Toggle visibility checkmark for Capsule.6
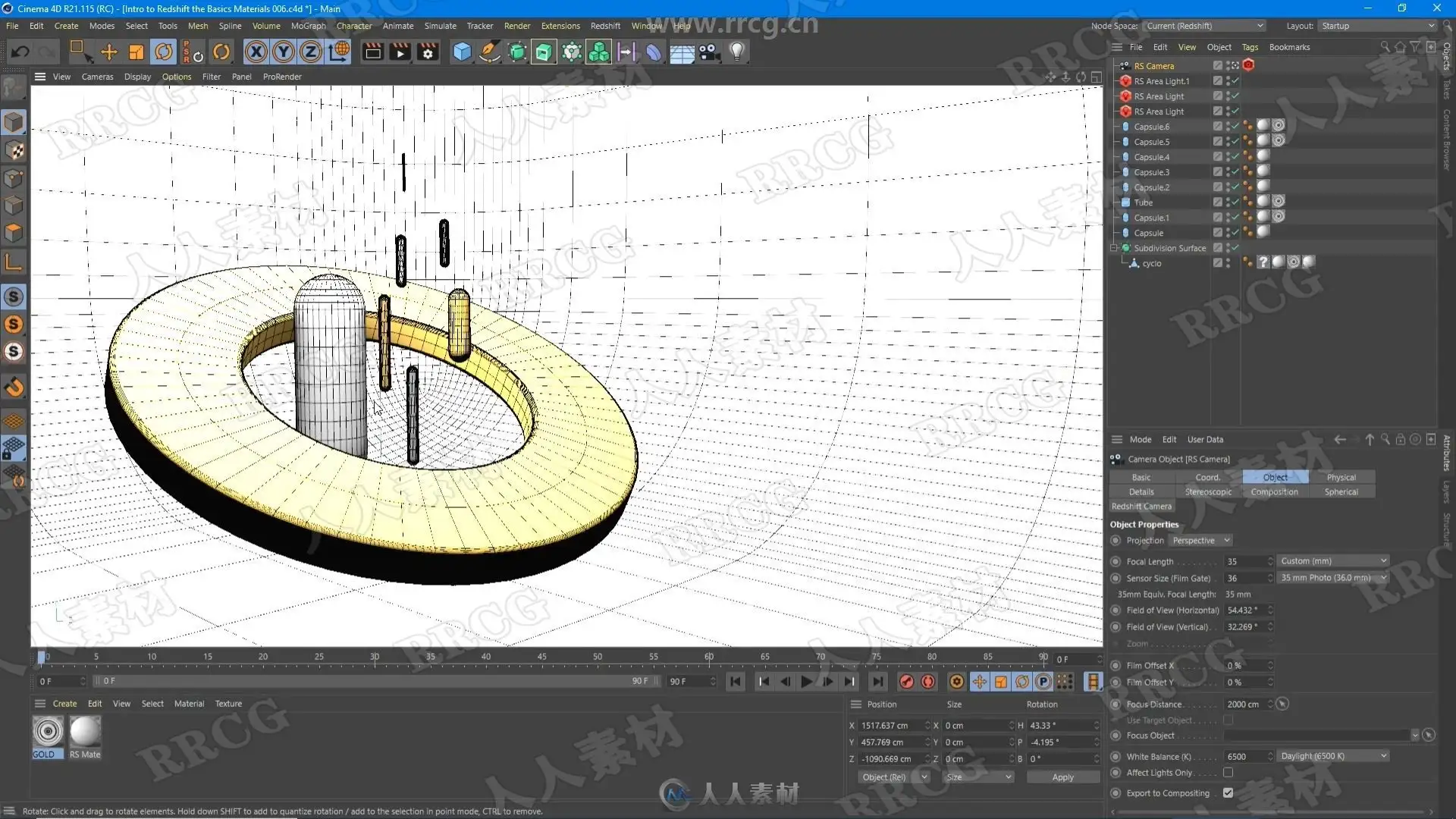 (x=1235, y=127)
